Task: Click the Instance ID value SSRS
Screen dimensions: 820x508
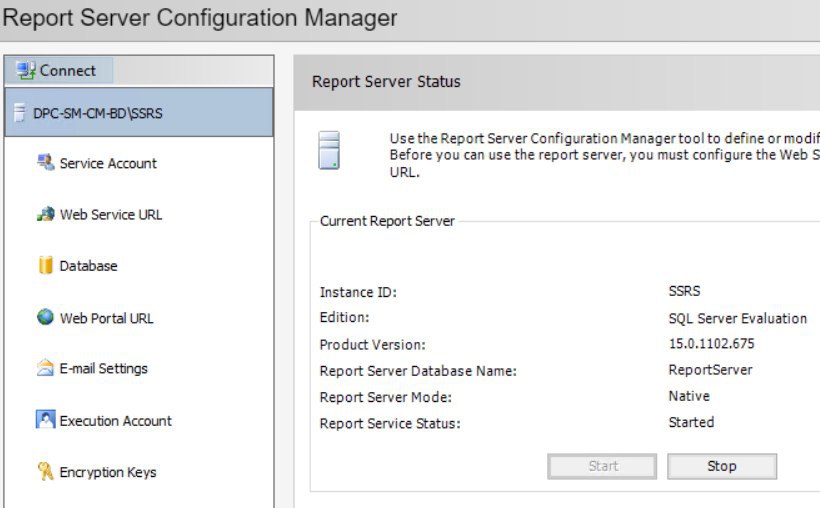Action: pyautogui.click(x=684, y=291)
